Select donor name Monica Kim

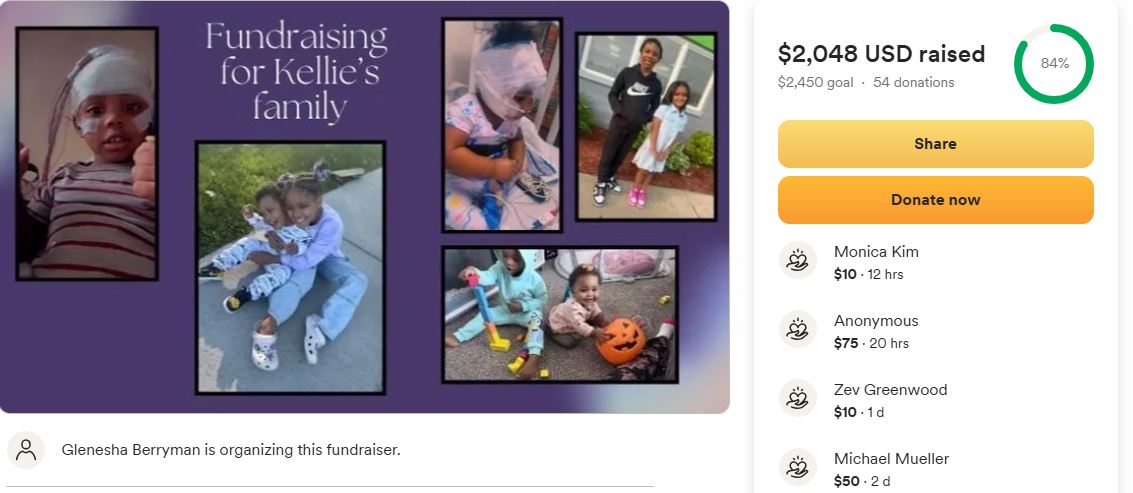(876, 252)
